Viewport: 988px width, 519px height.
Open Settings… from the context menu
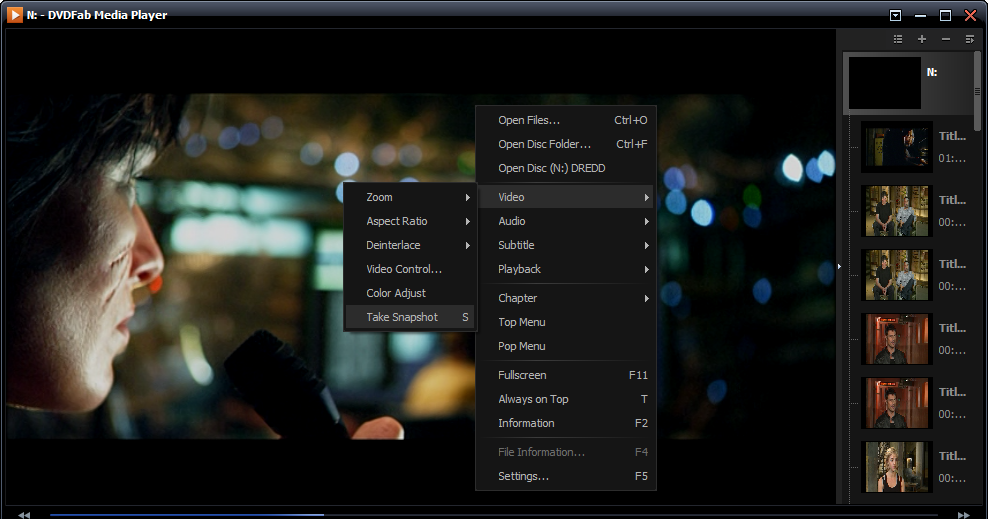click(x=566, y=476)
